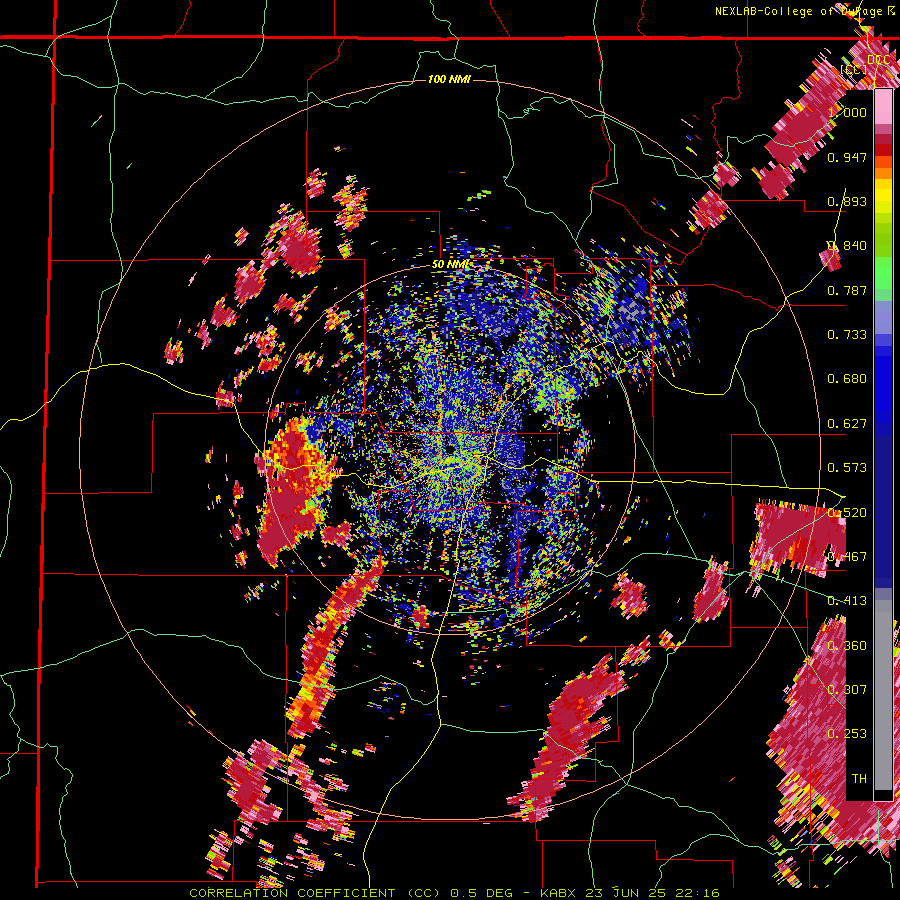This screenshot has width=900, height=900.
Task: Select the 0.467 legend value
Action: point(847,557)
